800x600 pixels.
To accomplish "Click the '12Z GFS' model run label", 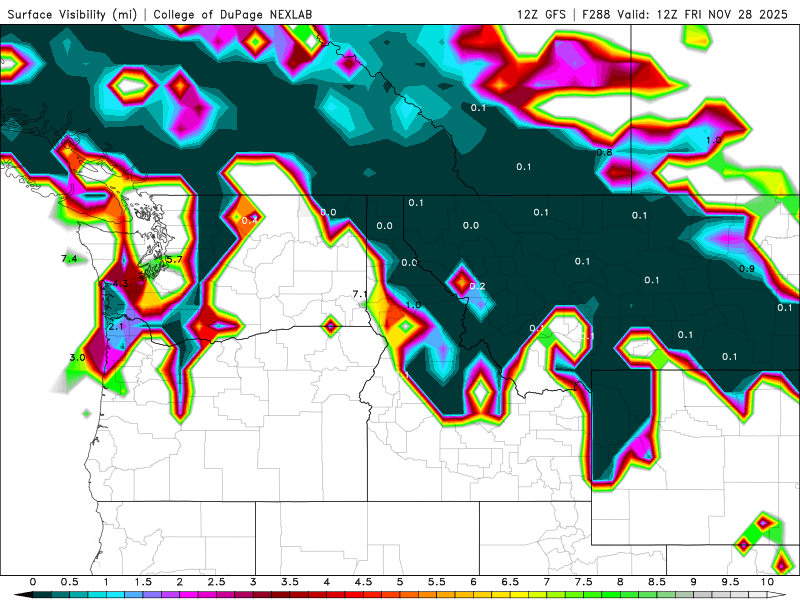I will coord(541,14).
